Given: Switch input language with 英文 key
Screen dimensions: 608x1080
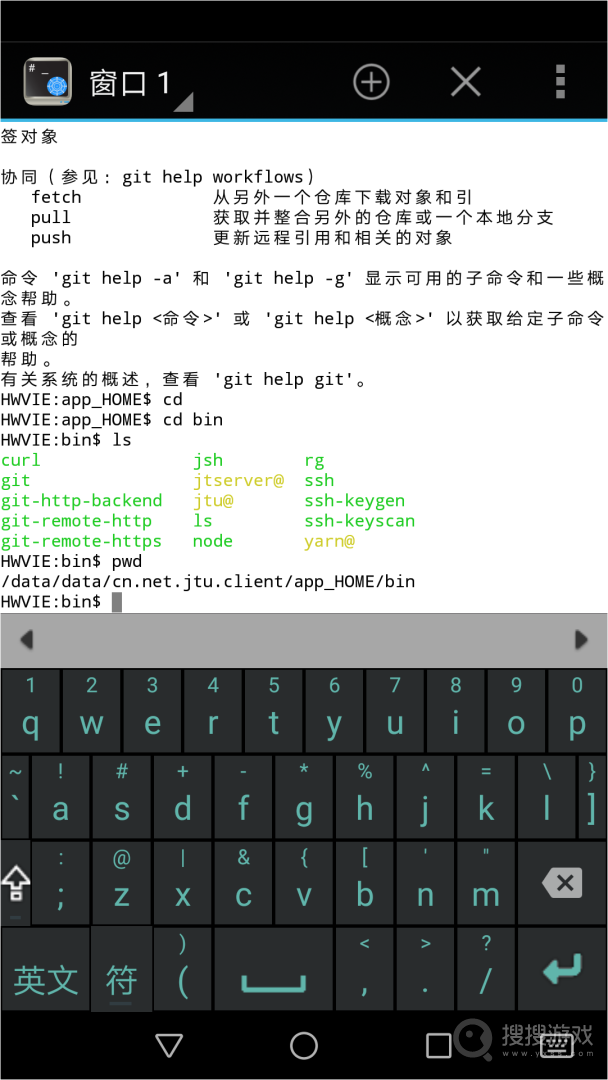Looking at the screenshot, I should 45,968.
